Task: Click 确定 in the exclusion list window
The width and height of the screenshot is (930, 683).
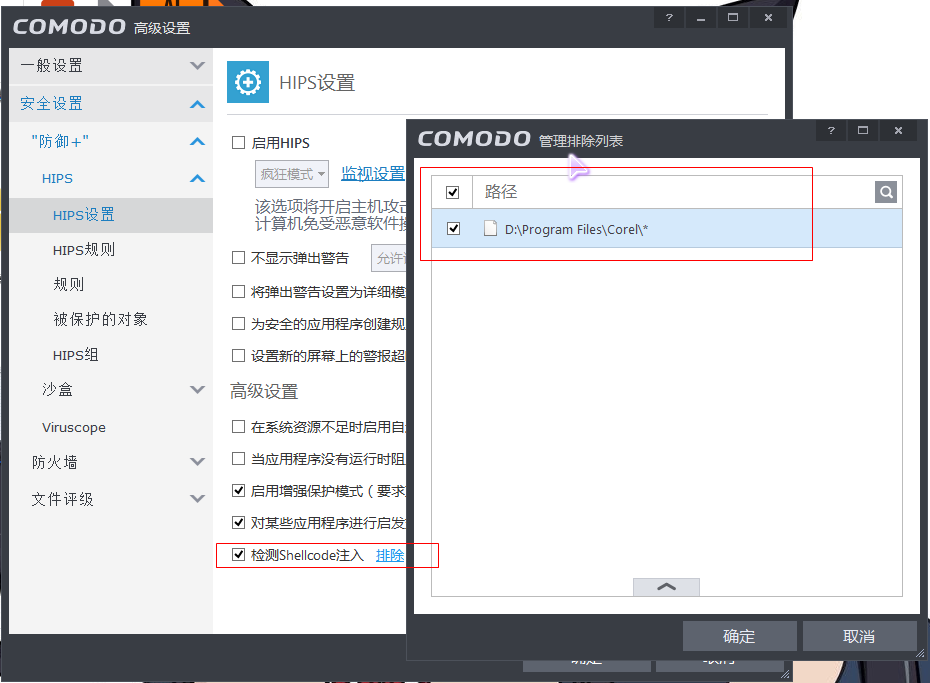Action: point(740,636)
